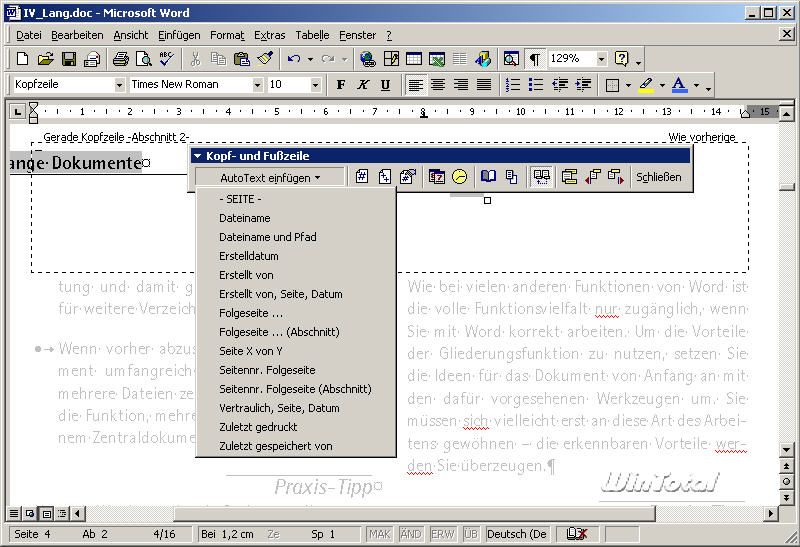This screenshot has width=800, height=547.
Task: Choose Dateiname und Pfad entry
Action: coord(296,237)
